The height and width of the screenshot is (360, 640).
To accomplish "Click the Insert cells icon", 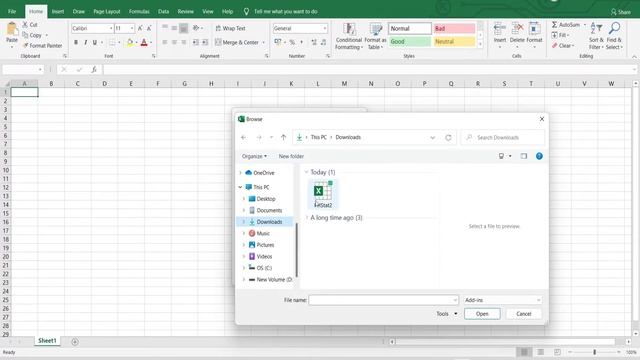I will tap(500, 29).
